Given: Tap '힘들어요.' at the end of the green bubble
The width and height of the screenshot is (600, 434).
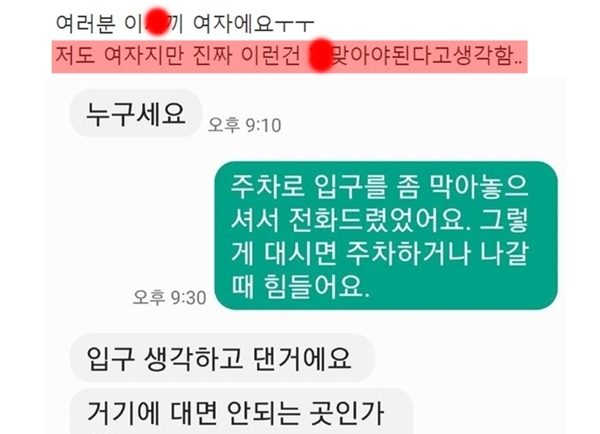Looking at the screenshot, I should coord(316,286).
